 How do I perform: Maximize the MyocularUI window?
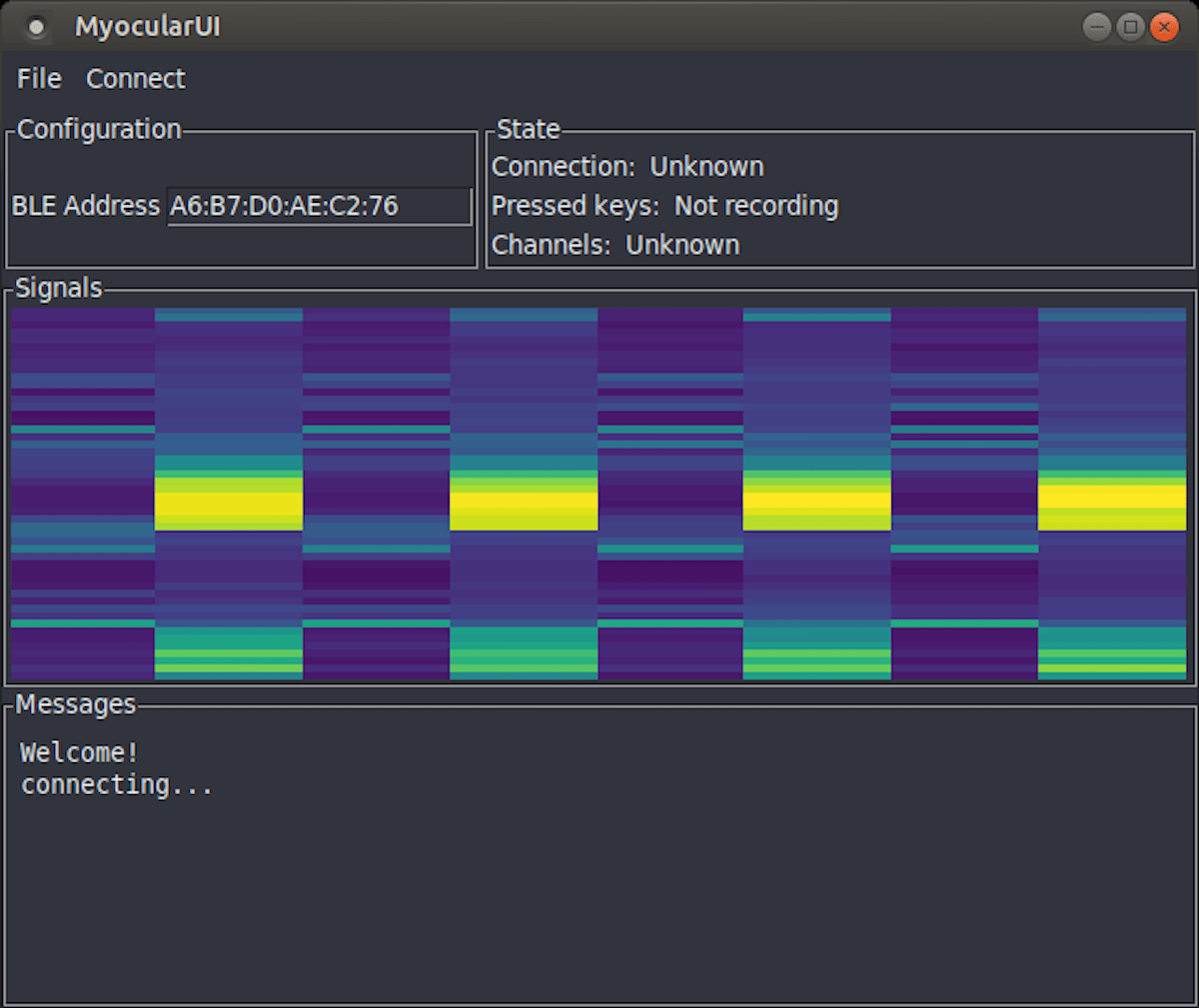1130,27
